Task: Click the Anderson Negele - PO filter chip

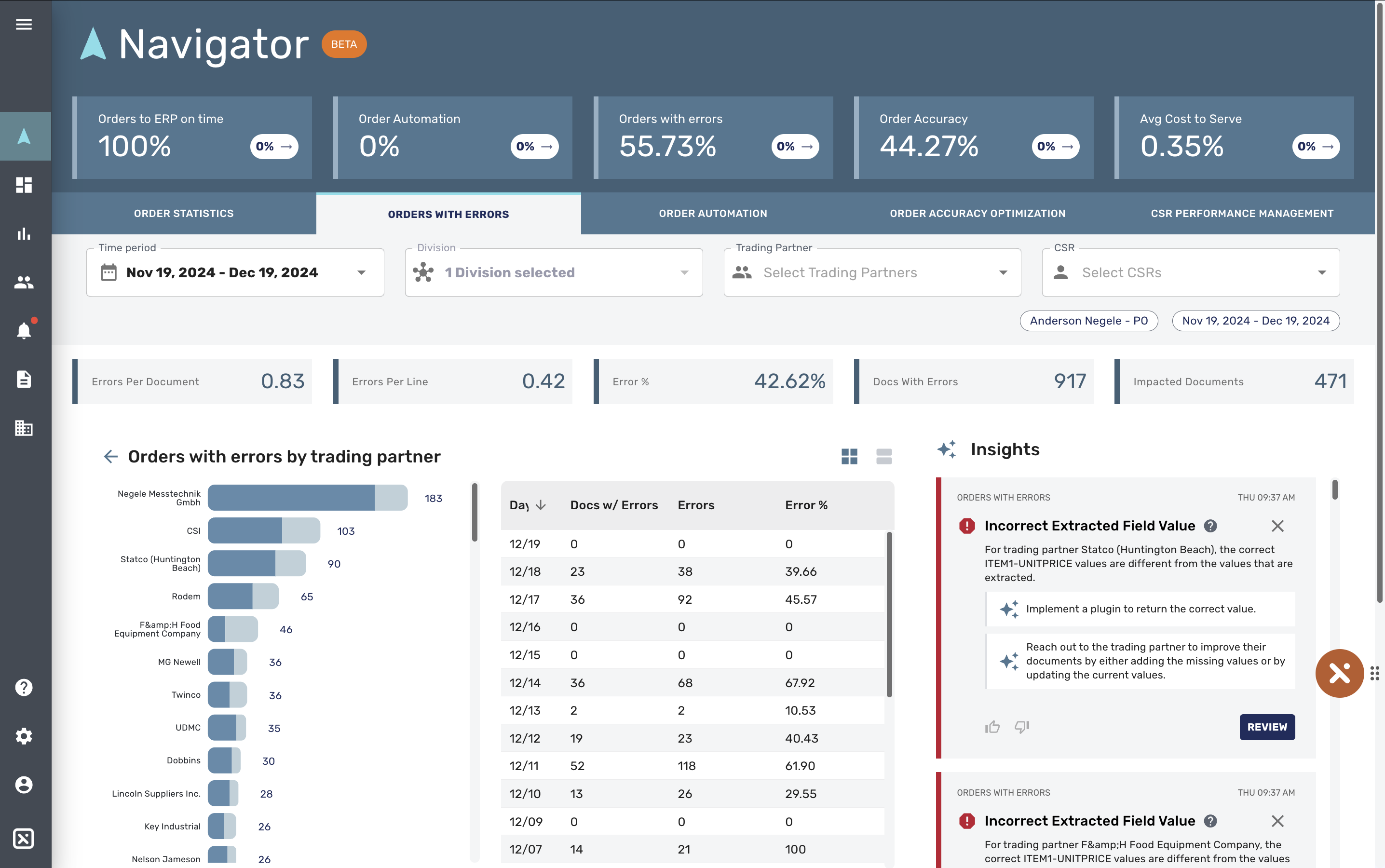Action: coord(1088,321)
